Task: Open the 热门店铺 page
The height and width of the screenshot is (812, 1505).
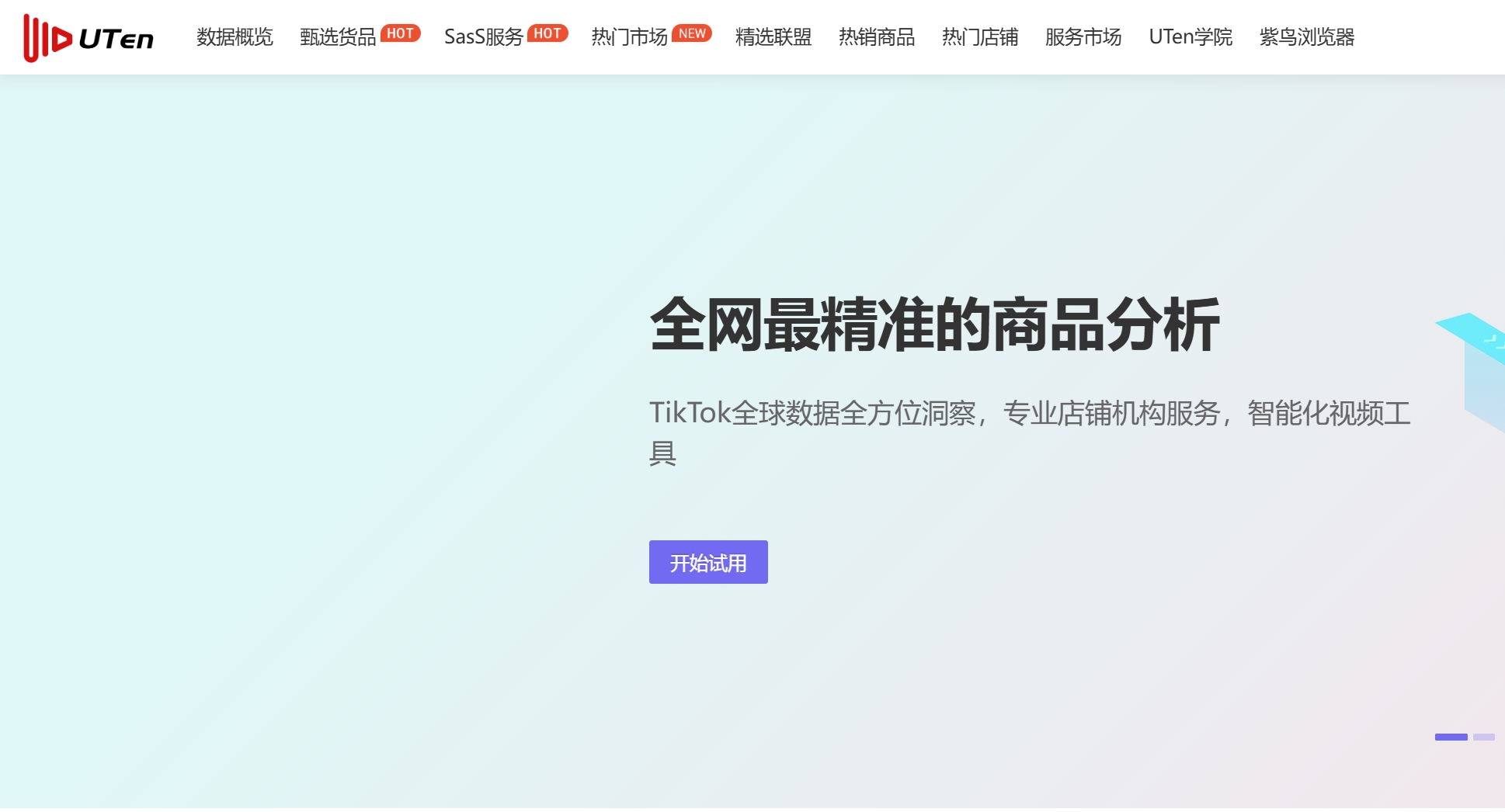Action: 980,37
